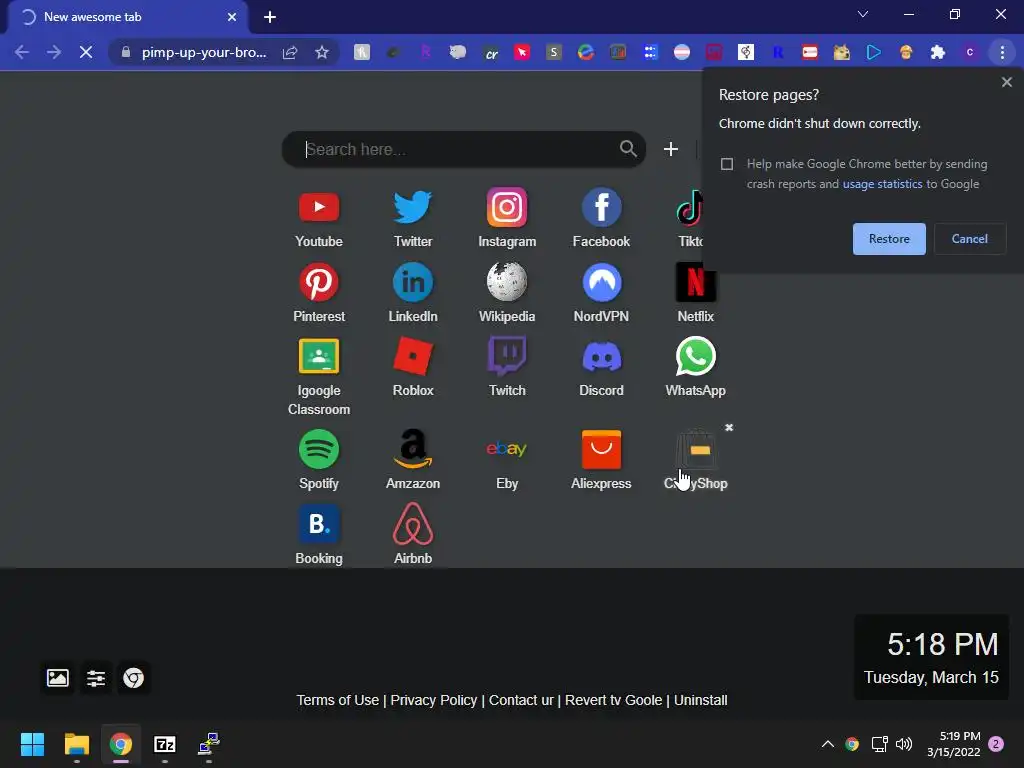Open Terms of Use link
The height and width of the screenshot is (768, 1024).
coord(338,700)
